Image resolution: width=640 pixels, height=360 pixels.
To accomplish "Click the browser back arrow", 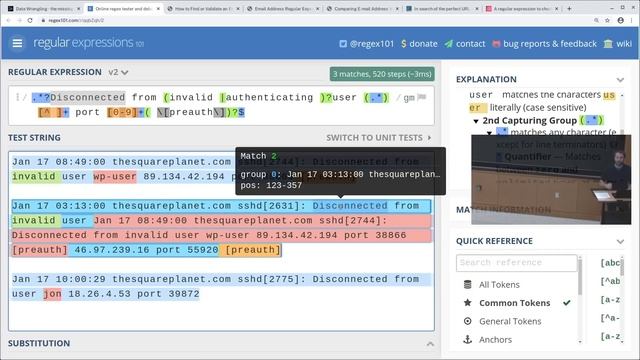I will [9, 20].
